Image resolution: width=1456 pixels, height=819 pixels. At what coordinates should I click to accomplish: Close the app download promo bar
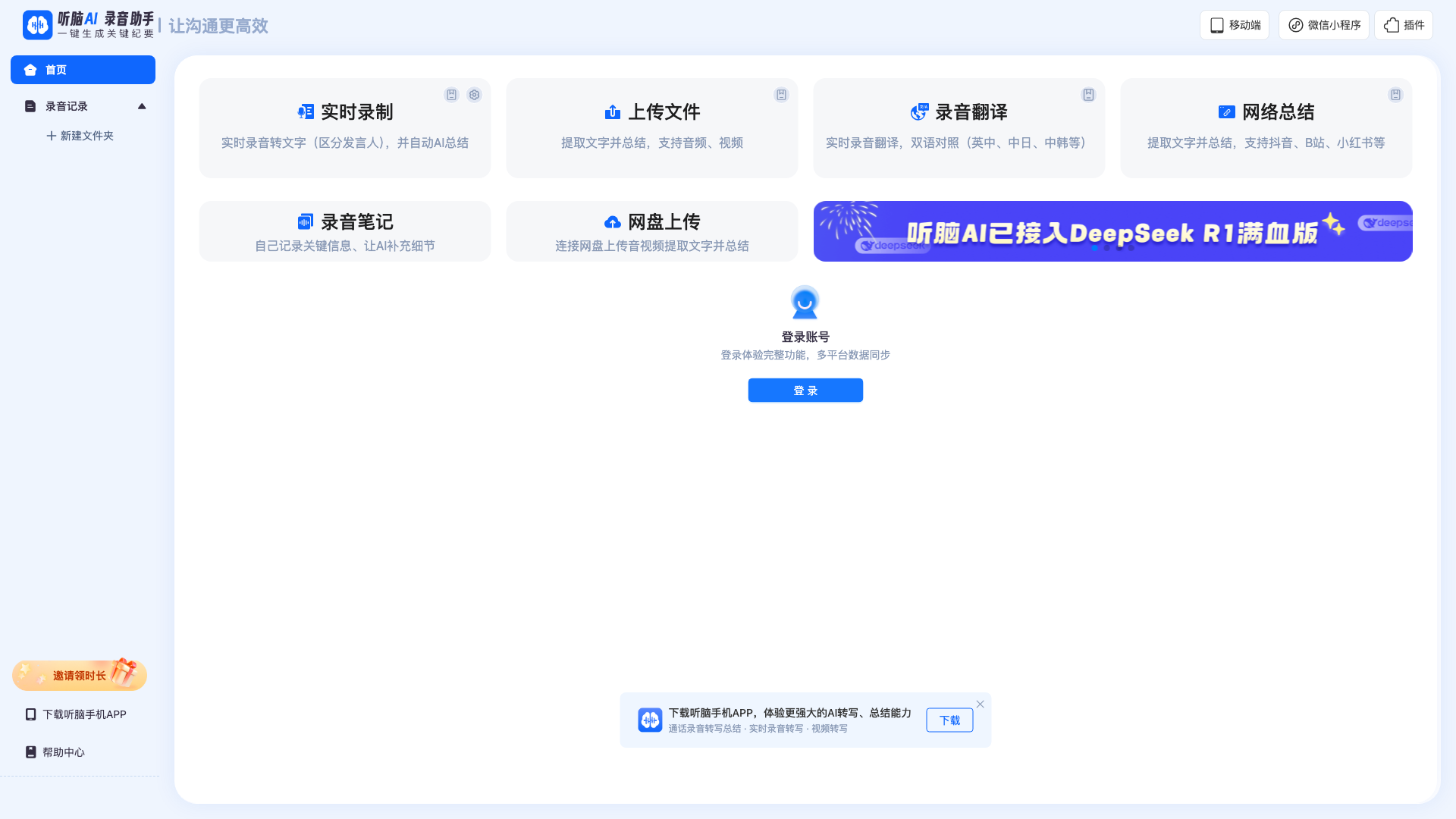click(x=981, y=704)
